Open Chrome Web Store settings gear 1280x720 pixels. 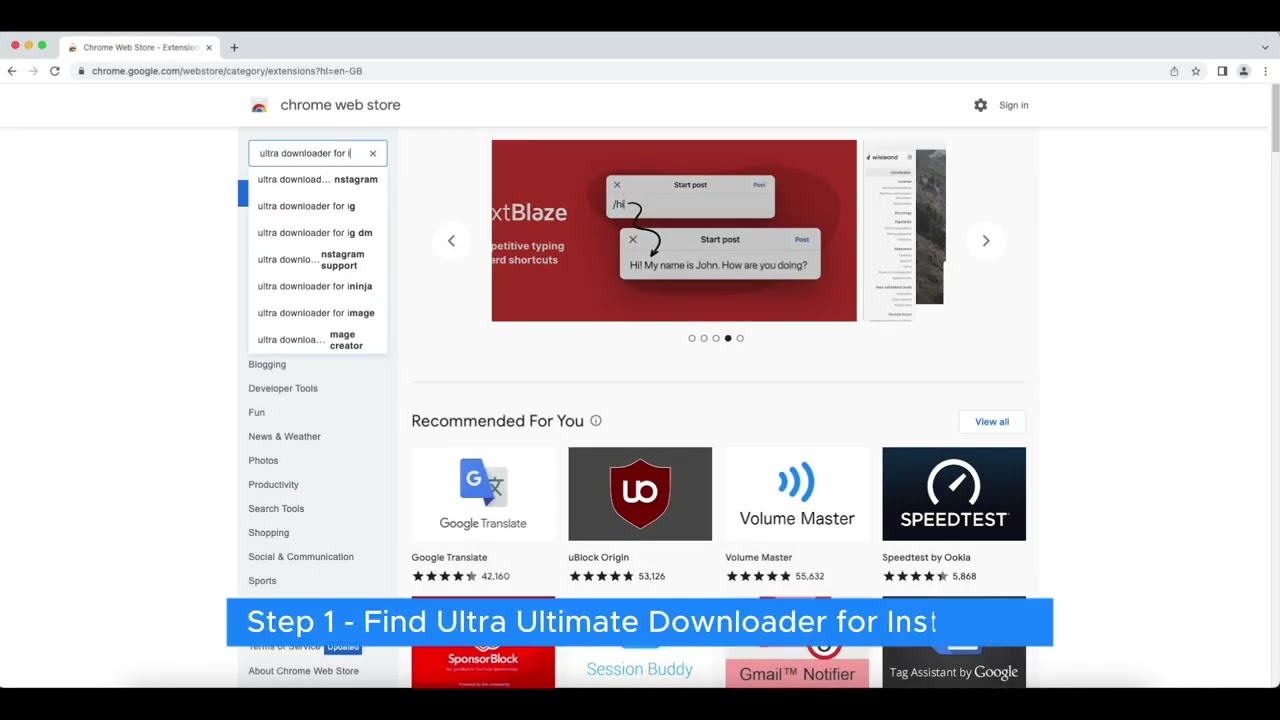980,105
